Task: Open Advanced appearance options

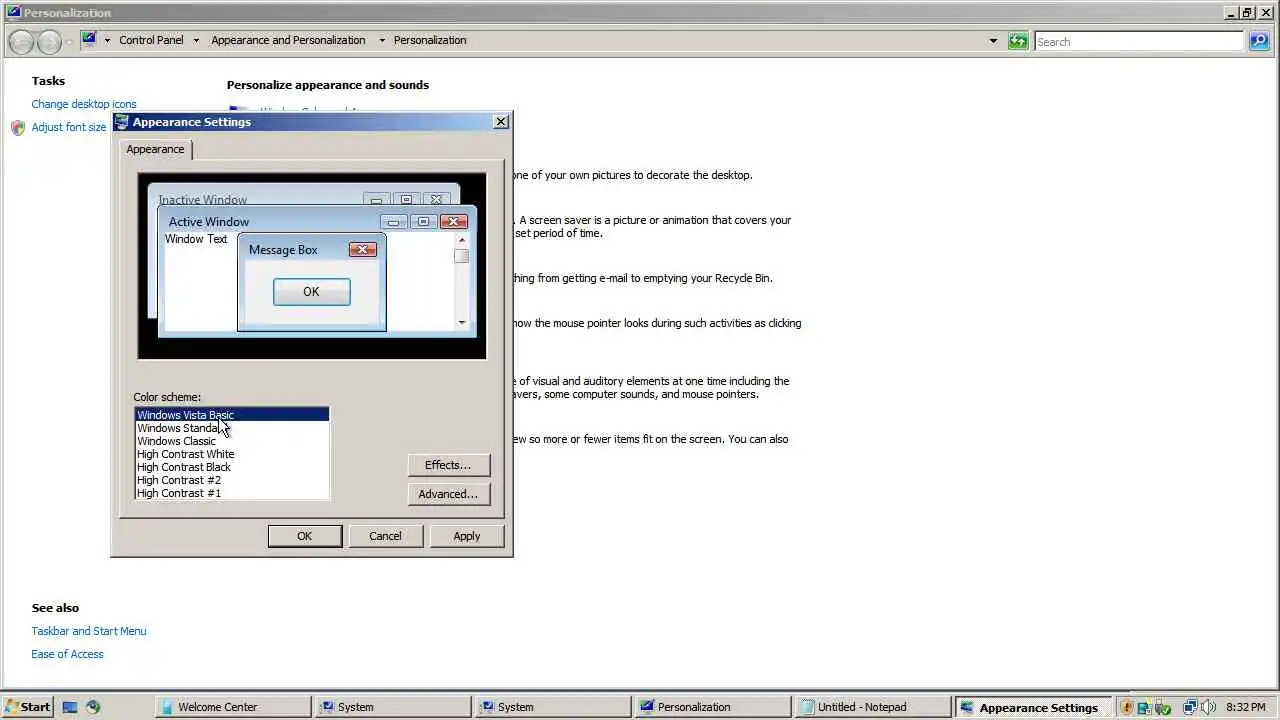Action: click(x=448, y=494)
